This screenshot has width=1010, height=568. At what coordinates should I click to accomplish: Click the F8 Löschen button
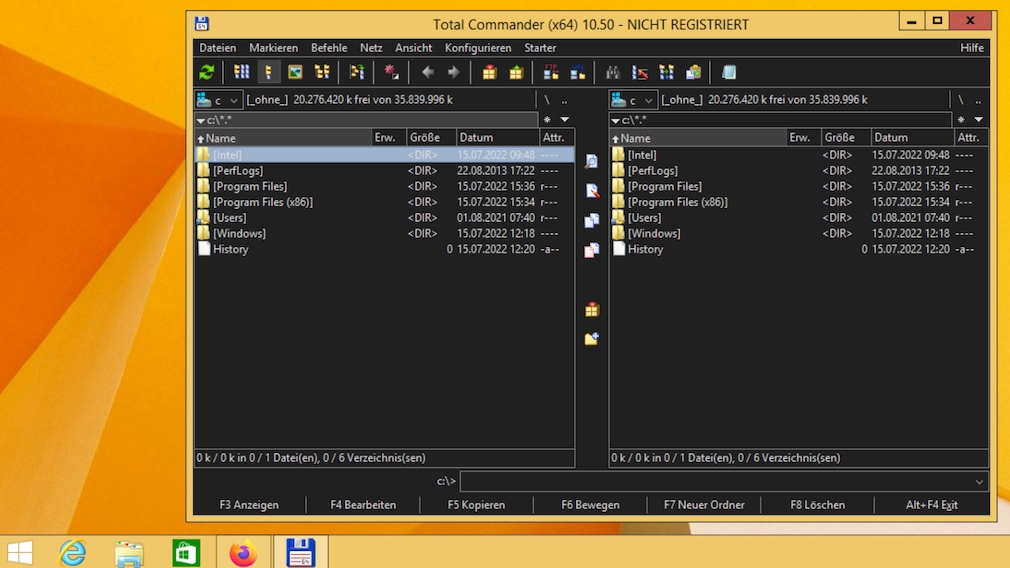(x=818, y=505)
